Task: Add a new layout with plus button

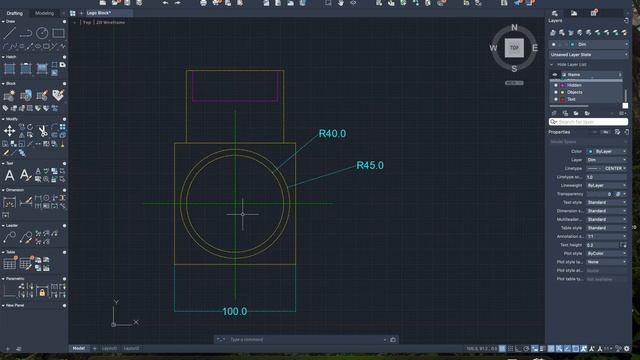Action: pos(94,349)
